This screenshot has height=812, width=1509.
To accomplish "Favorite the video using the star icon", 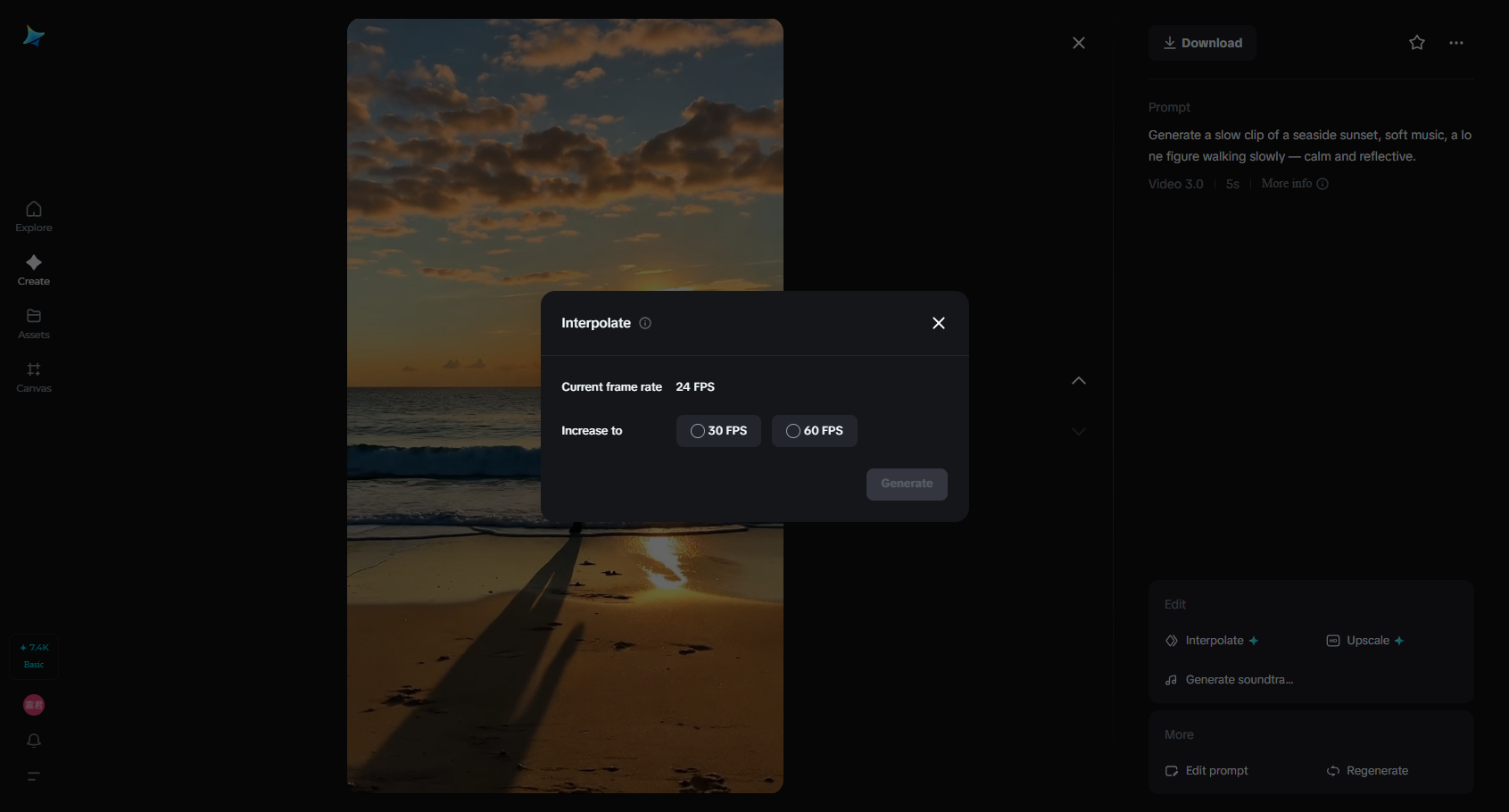I will (1417, 43).
